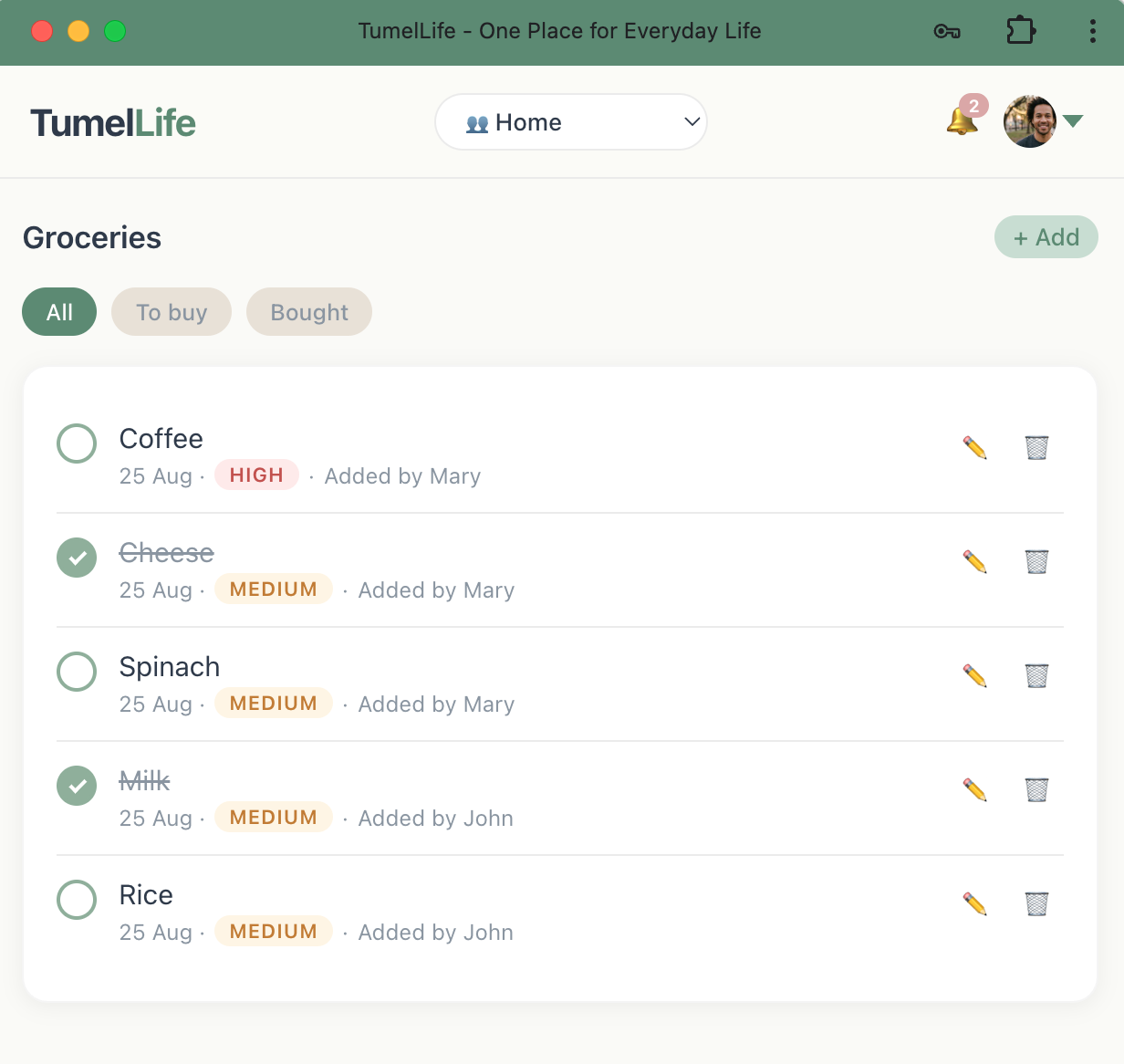Delete the Coffee item with trash icon
Screen dimensions: 1124x1064
1036,447
